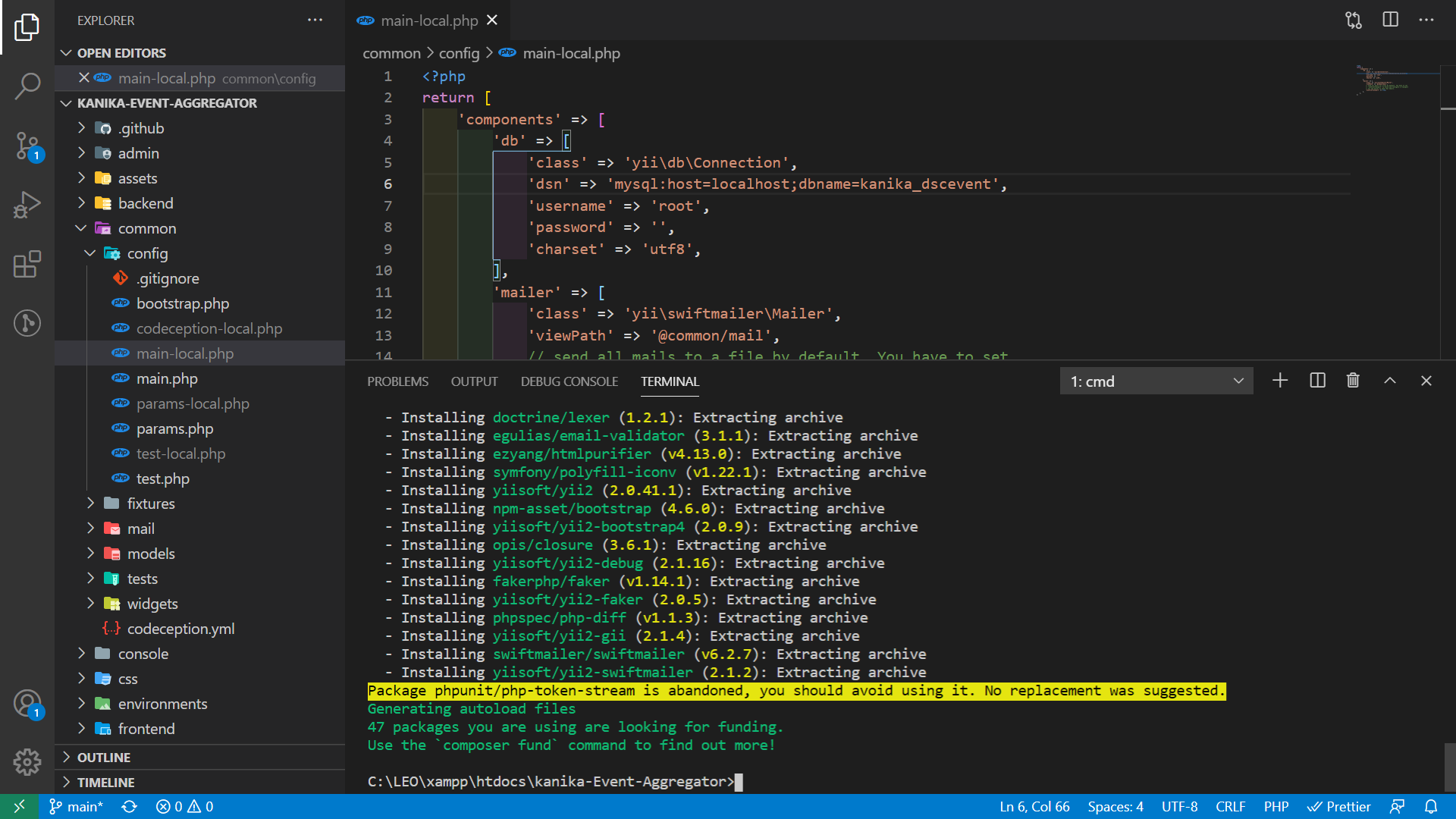Open notifications bell in status bar
Image resolution: width=1456 pixels, height=819 pixels.
pos(1431,807)
